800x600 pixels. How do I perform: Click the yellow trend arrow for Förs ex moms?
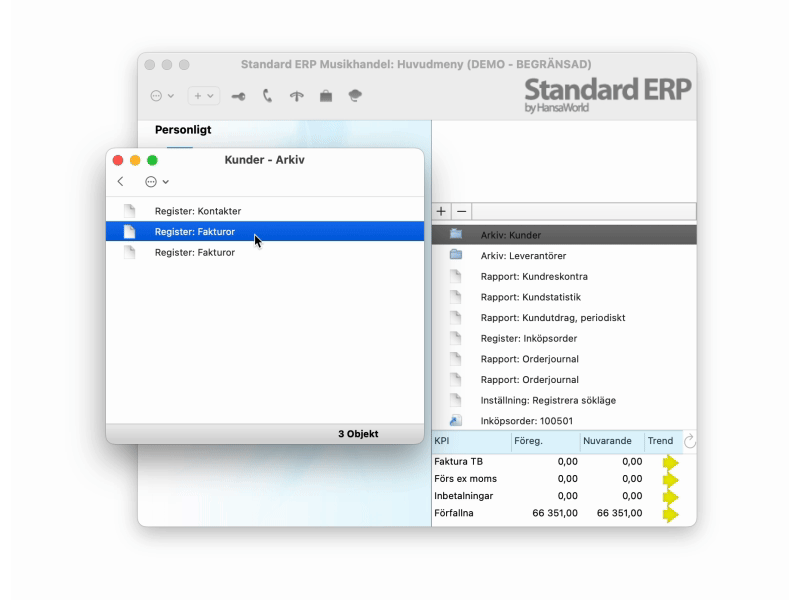(x=670, y=480)
